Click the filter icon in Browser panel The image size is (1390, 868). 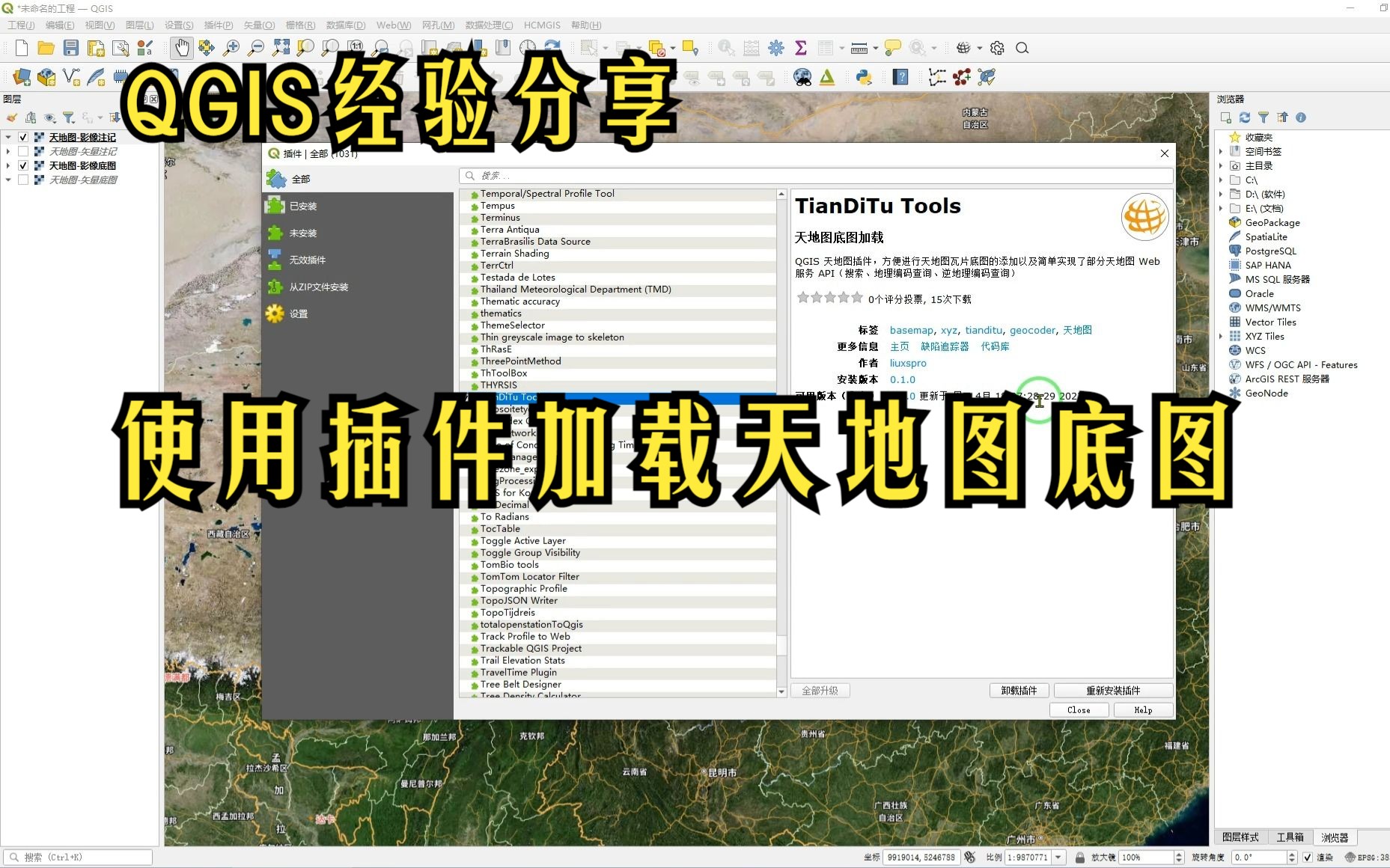coord(1264,117)
